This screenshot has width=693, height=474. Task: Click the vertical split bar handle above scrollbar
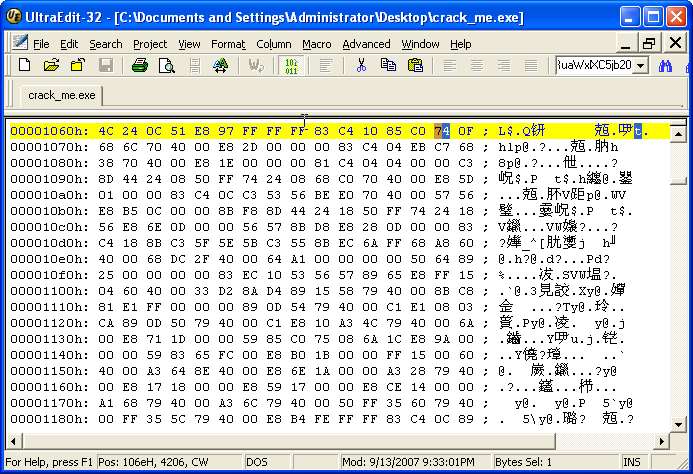[678, 122]
